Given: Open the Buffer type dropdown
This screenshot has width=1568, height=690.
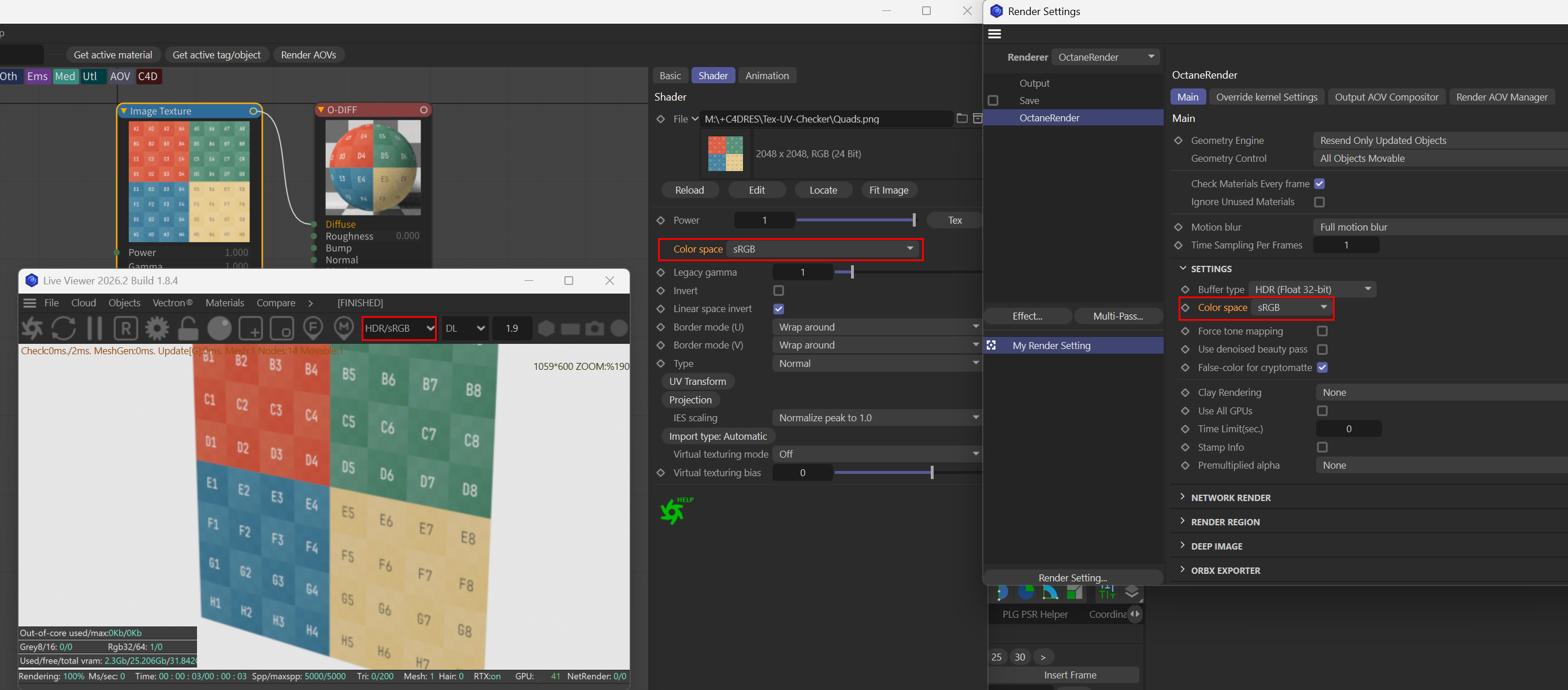Looking at the screenshot, I should [1311, 290].
